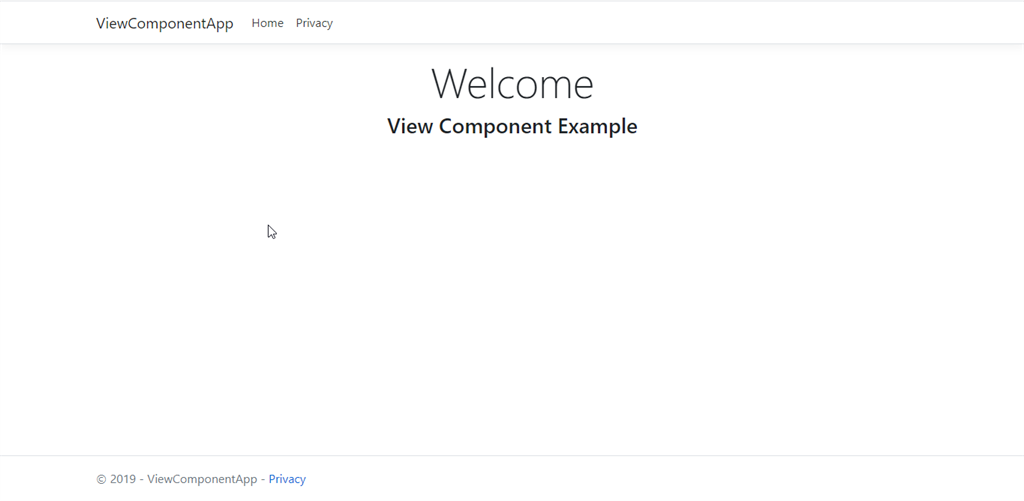The image size is (1024, 501).
Task: Click the 2019 year text in footer
Action: point(123,479)
